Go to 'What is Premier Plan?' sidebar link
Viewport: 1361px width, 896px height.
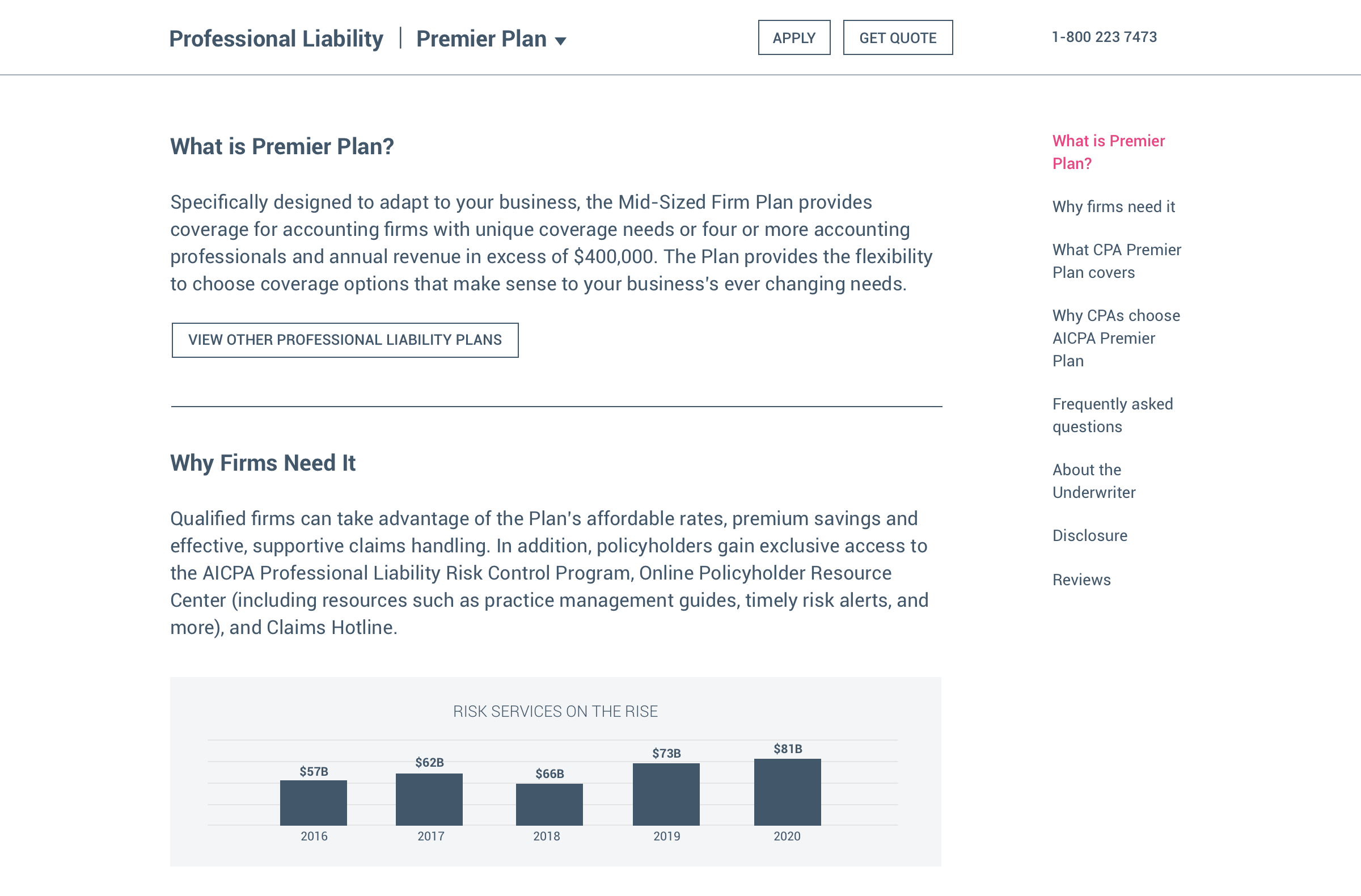click(1108, 152)
